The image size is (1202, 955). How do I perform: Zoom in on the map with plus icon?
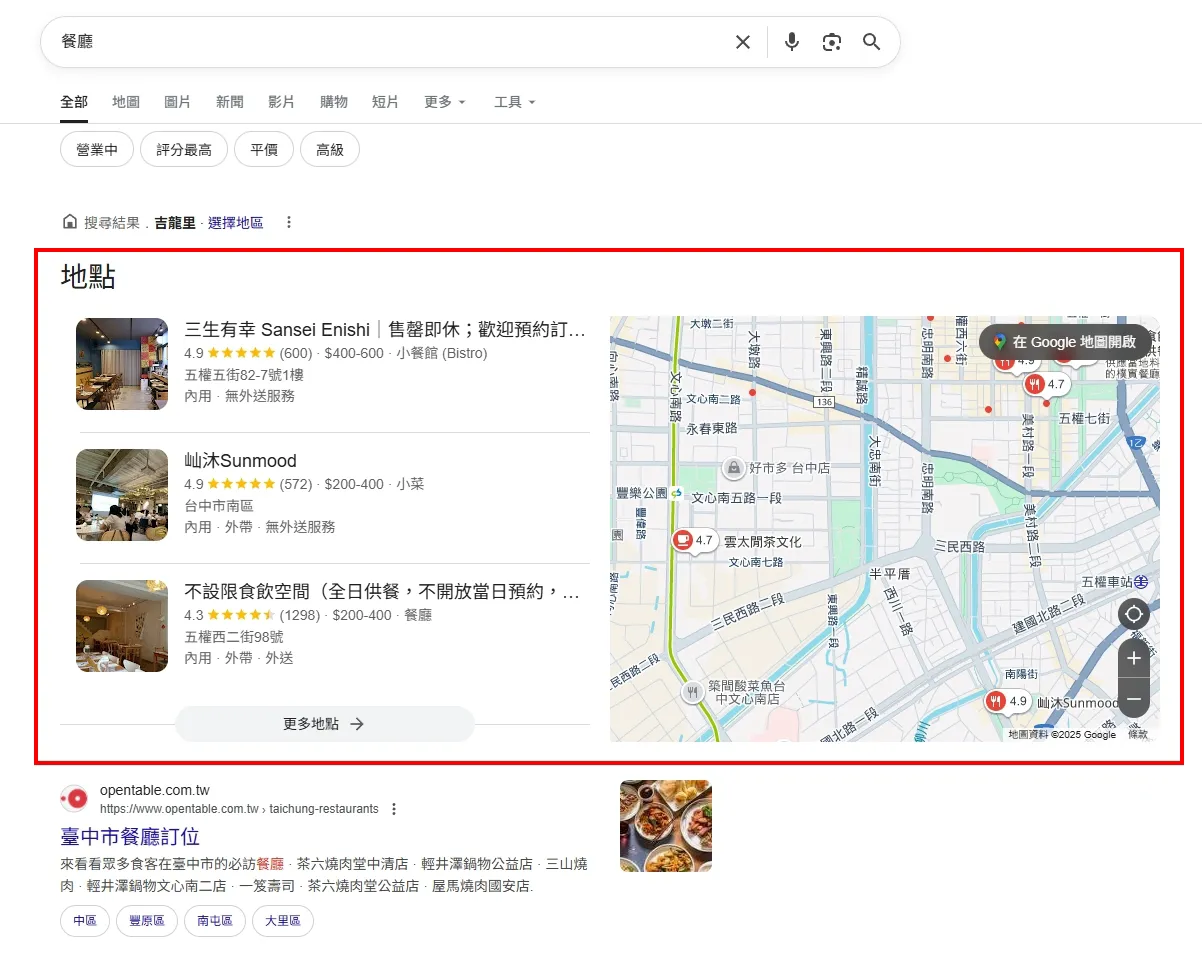1133,658
